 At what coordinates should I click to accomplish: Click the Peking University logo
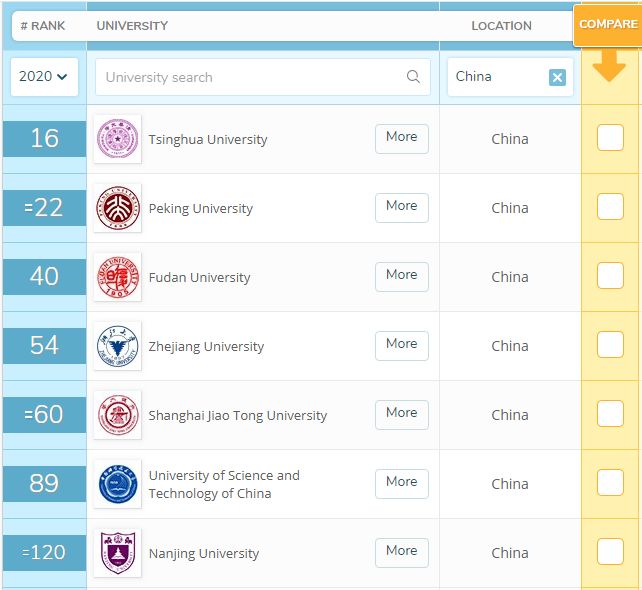pos(117,208)
